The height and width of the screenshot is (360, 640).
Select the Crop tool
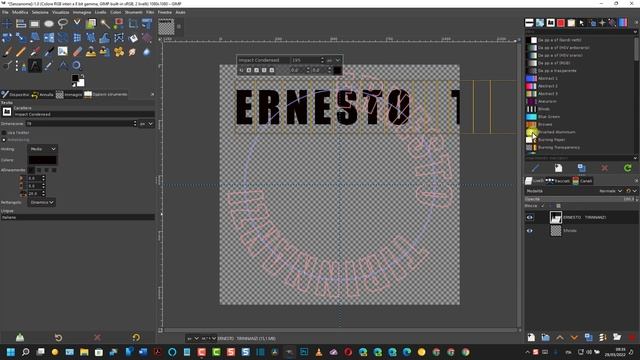[x=133, y=24]
